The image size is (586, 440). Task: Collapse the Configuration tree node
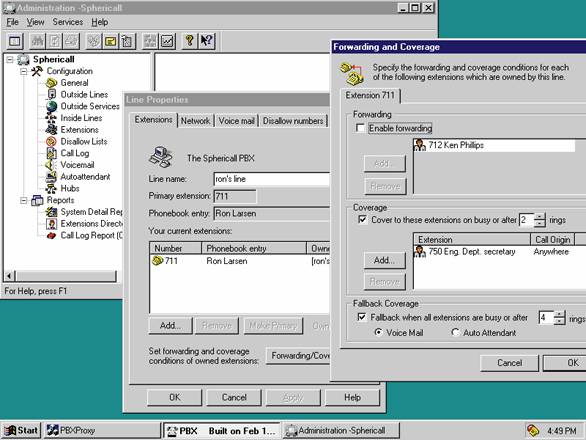pos(24,71)
